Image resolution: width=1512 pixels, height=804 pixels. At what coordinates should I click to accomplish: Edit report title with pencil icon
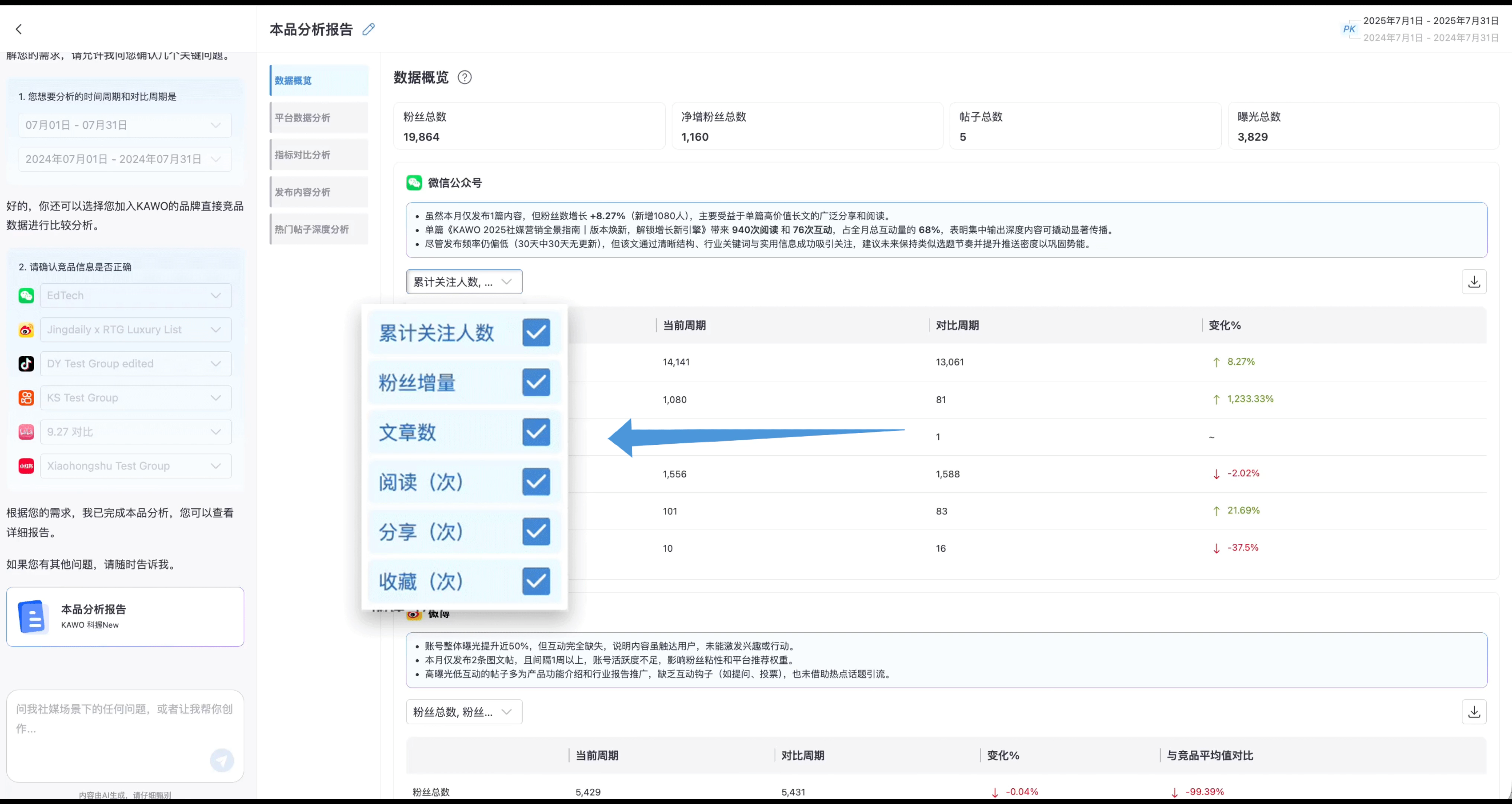coord(369,29)
